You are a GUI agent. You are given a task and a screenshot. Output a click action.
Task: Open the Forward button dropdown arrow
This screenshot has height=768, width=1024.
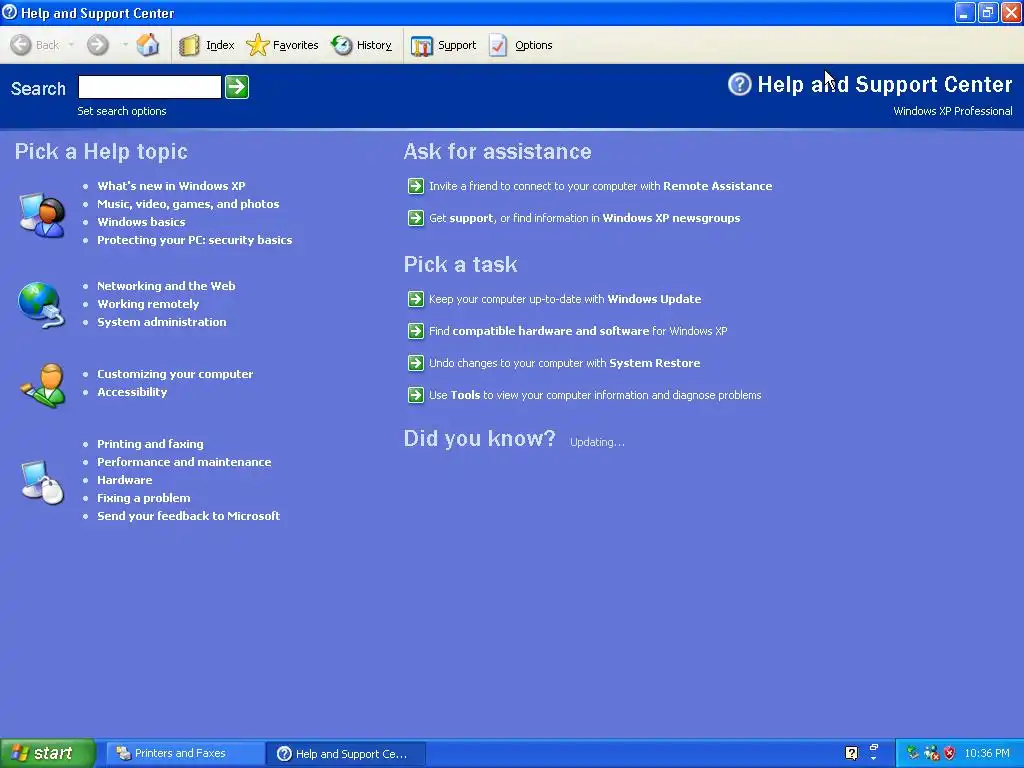124,45
